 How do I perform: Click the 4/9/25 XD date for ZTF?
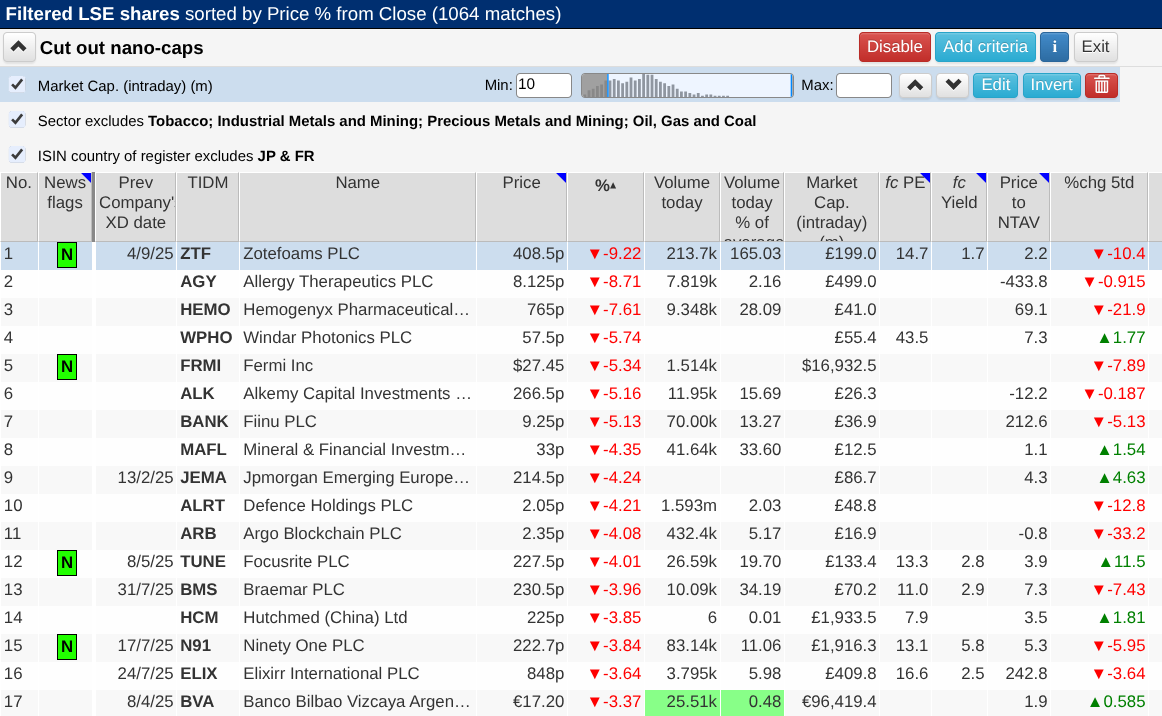(x=150, y=253)
